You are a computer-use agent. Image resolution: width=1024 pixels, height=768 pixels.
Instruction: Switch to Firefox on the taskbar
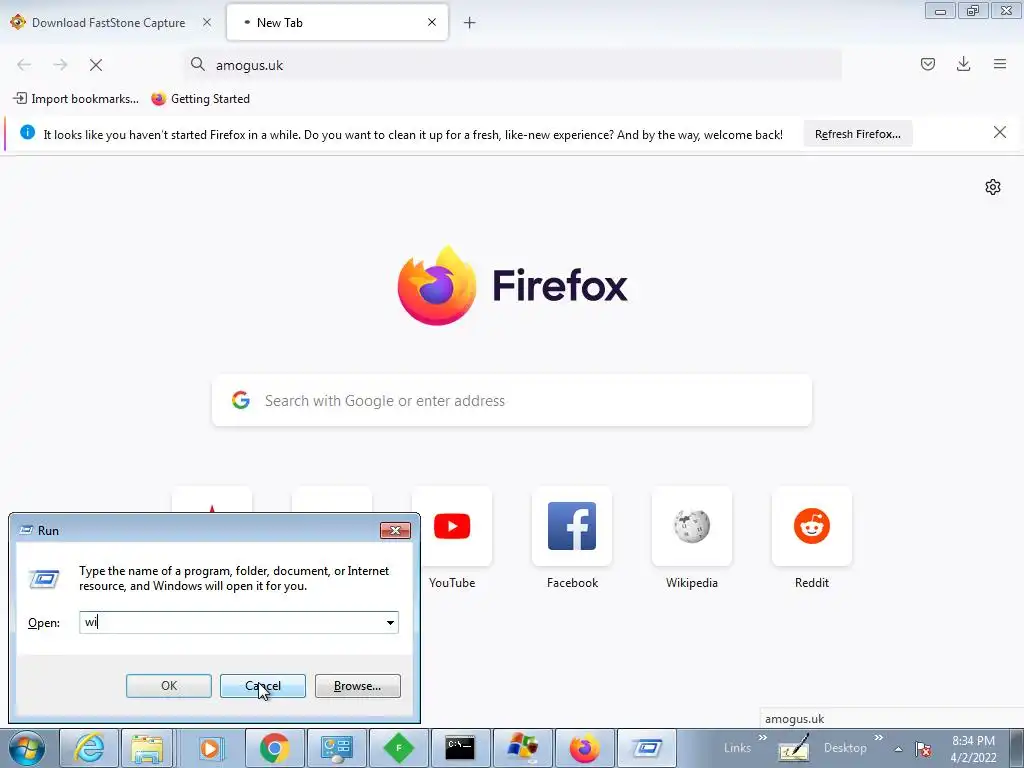(584, 748)
